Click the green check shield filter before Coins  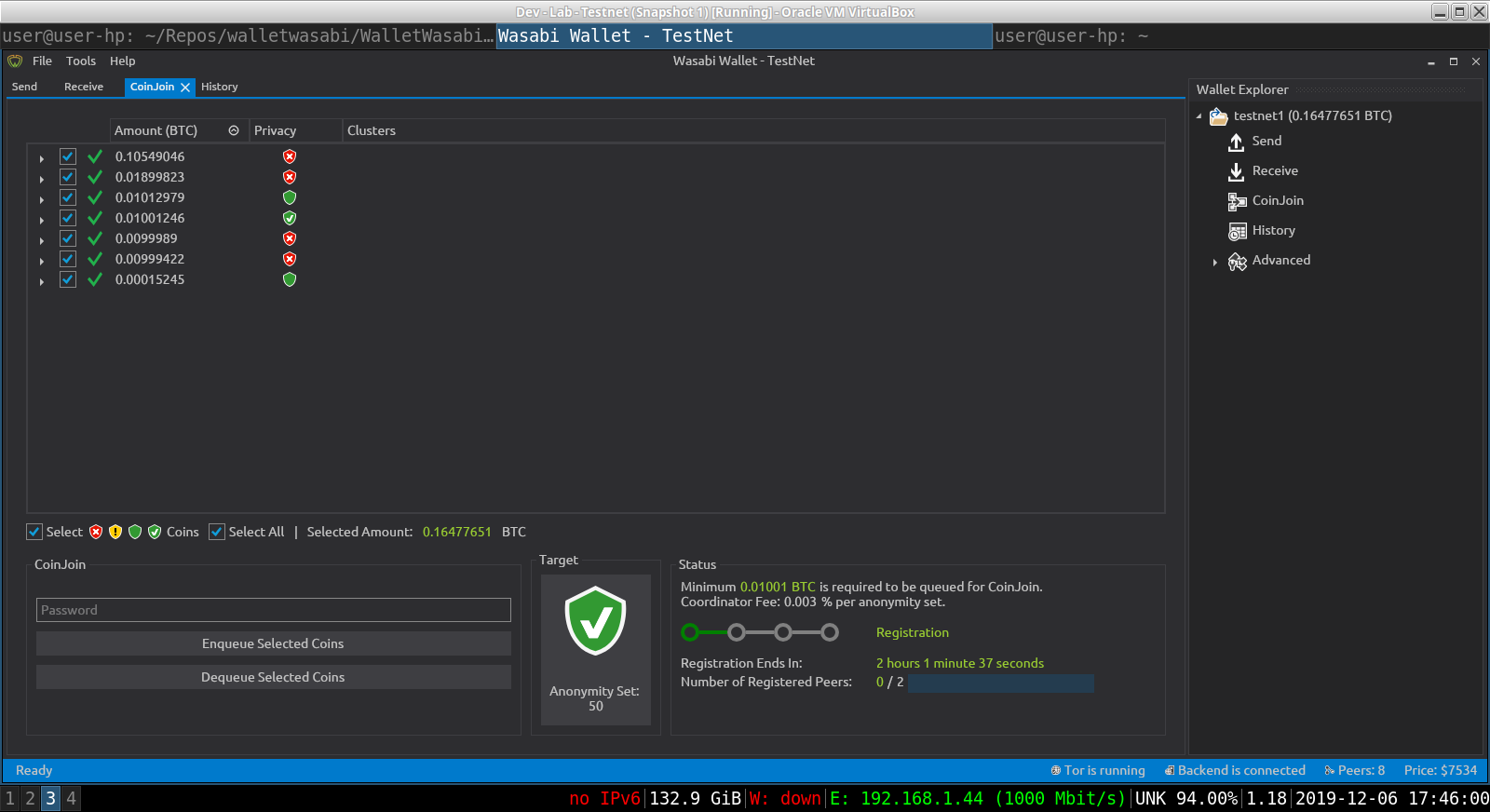[x=155, y=532]
